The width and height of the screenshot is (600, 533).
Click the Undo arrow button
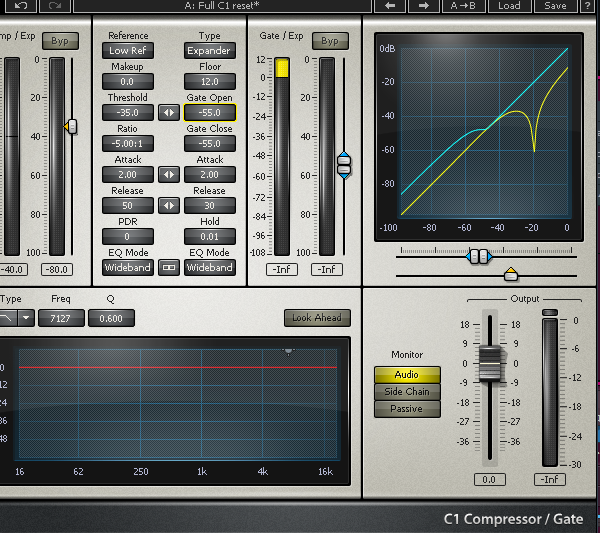(21, 5)
